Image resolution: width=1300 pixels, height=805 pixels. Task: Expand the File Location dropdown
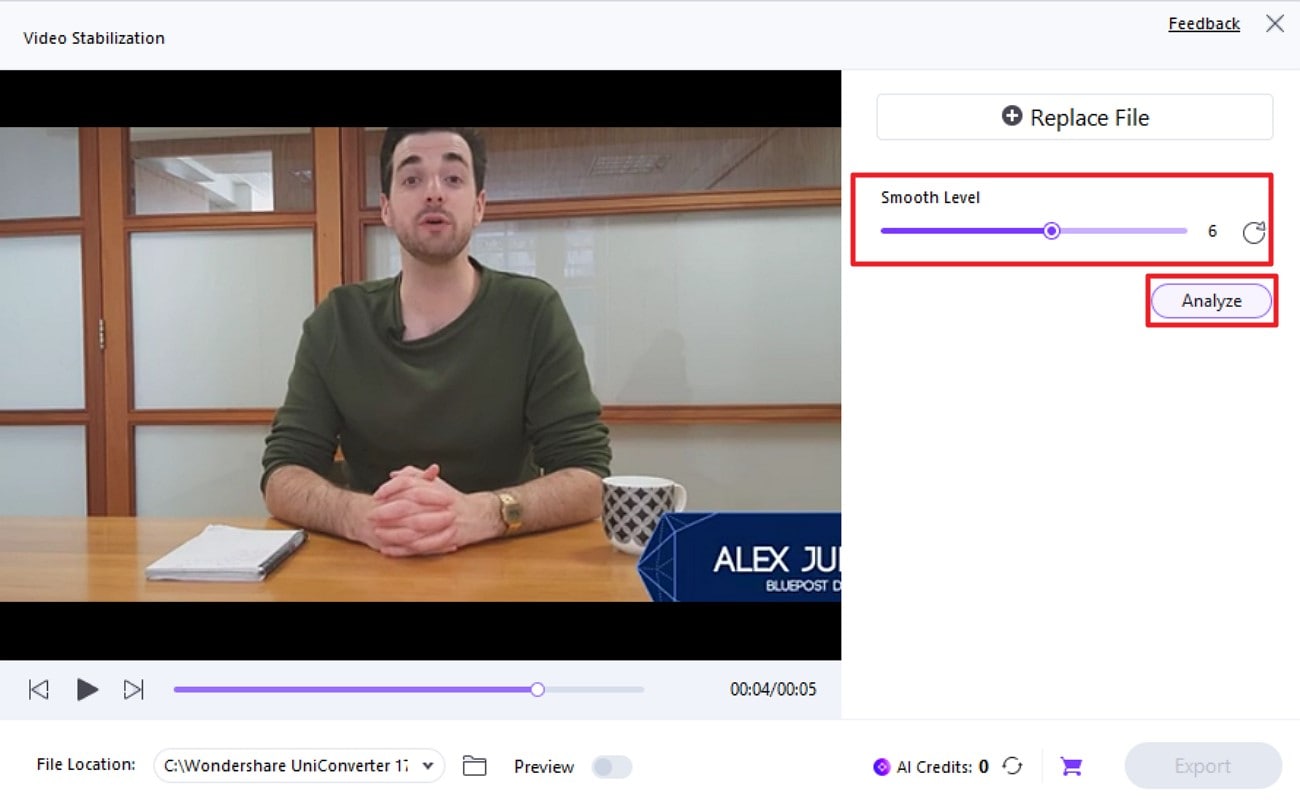click(427, 765)
